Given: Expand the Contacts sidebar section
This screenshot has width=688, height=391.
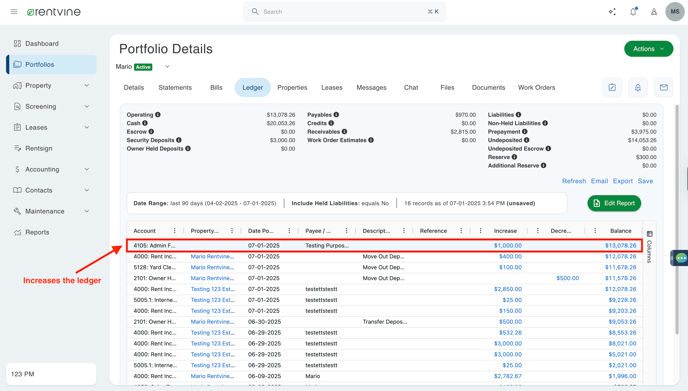Looking at the screenshot, I should coord(86,190).
